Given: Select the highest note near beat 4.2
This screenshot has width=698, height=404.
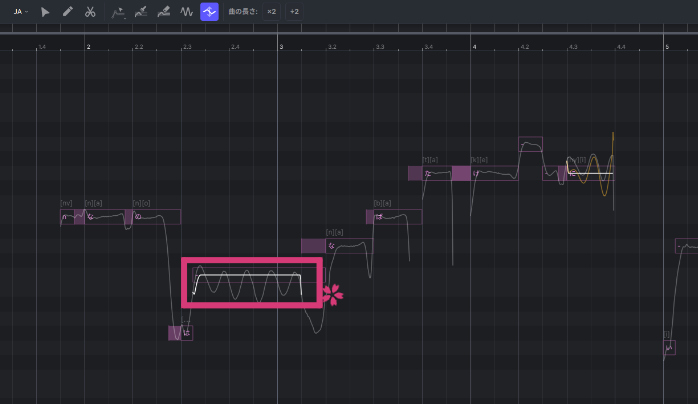Looking at the screenshot, I should (x=530, y=144).
